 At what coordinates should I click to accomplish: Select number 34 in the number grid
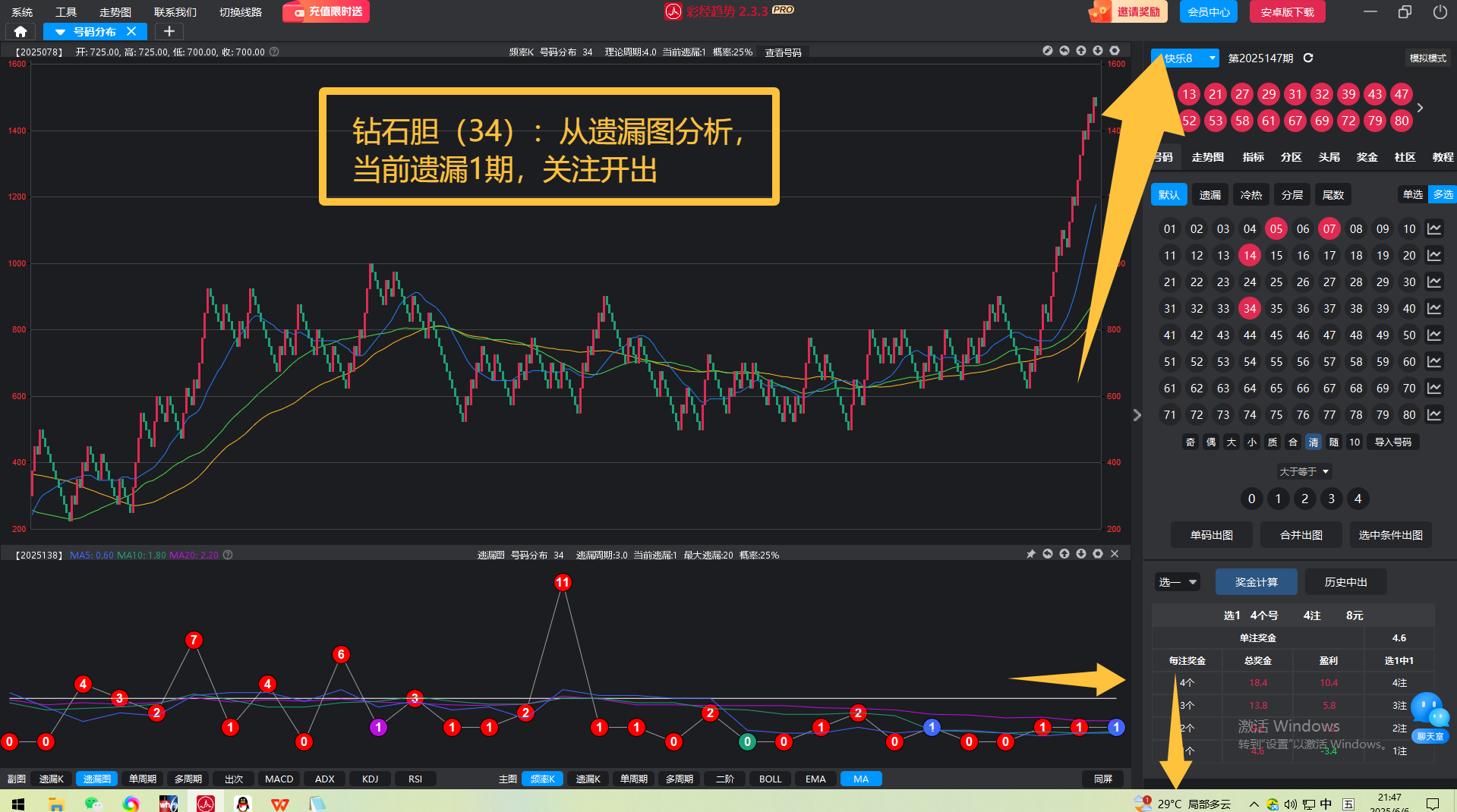1250,308
